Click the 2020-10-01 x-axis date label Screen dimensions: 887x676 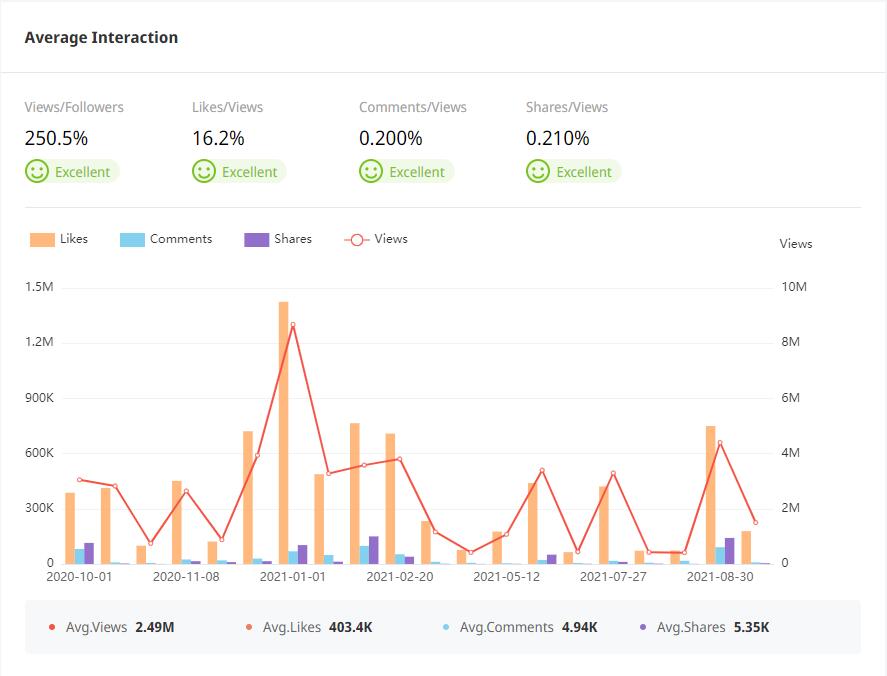point(79,577)
